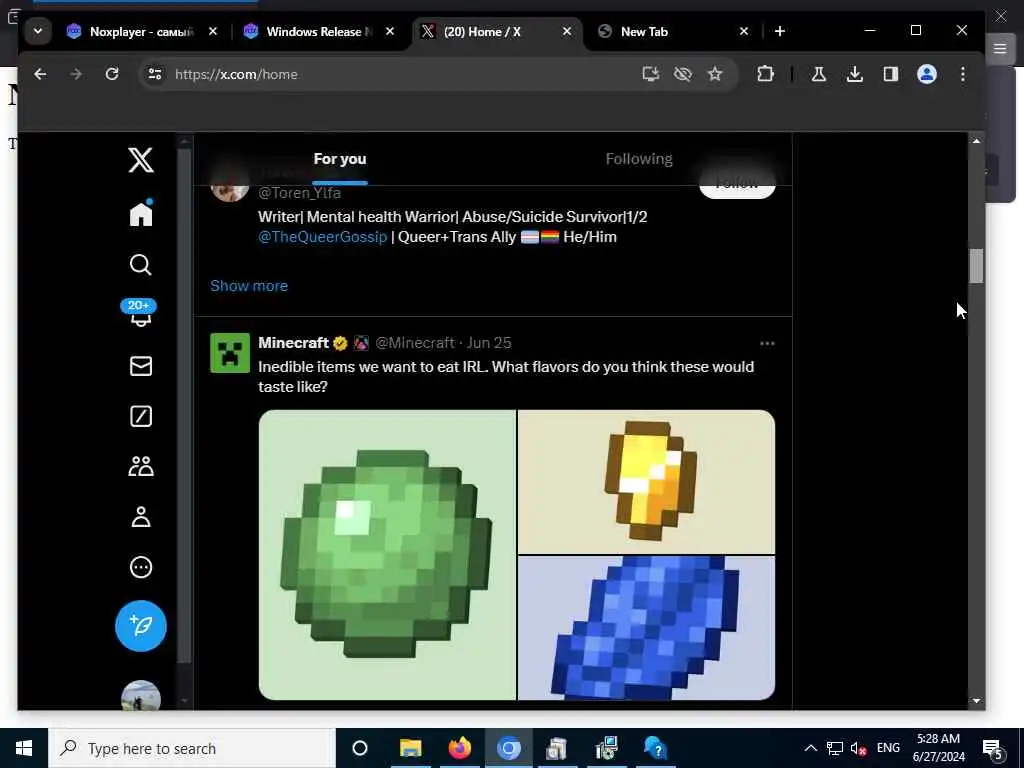Image resolution: width=1024 pixels, height=768 pixels.
Task: Open Explore search icon in sidebar
Action: (x=140, y=264)
